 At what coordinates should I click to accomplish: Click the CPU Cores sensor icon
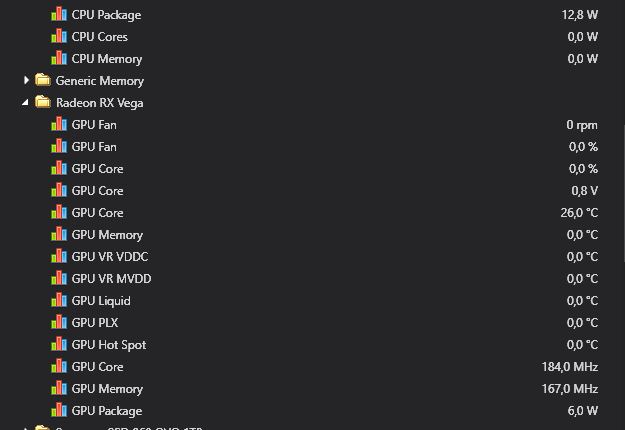click(59, 37)
